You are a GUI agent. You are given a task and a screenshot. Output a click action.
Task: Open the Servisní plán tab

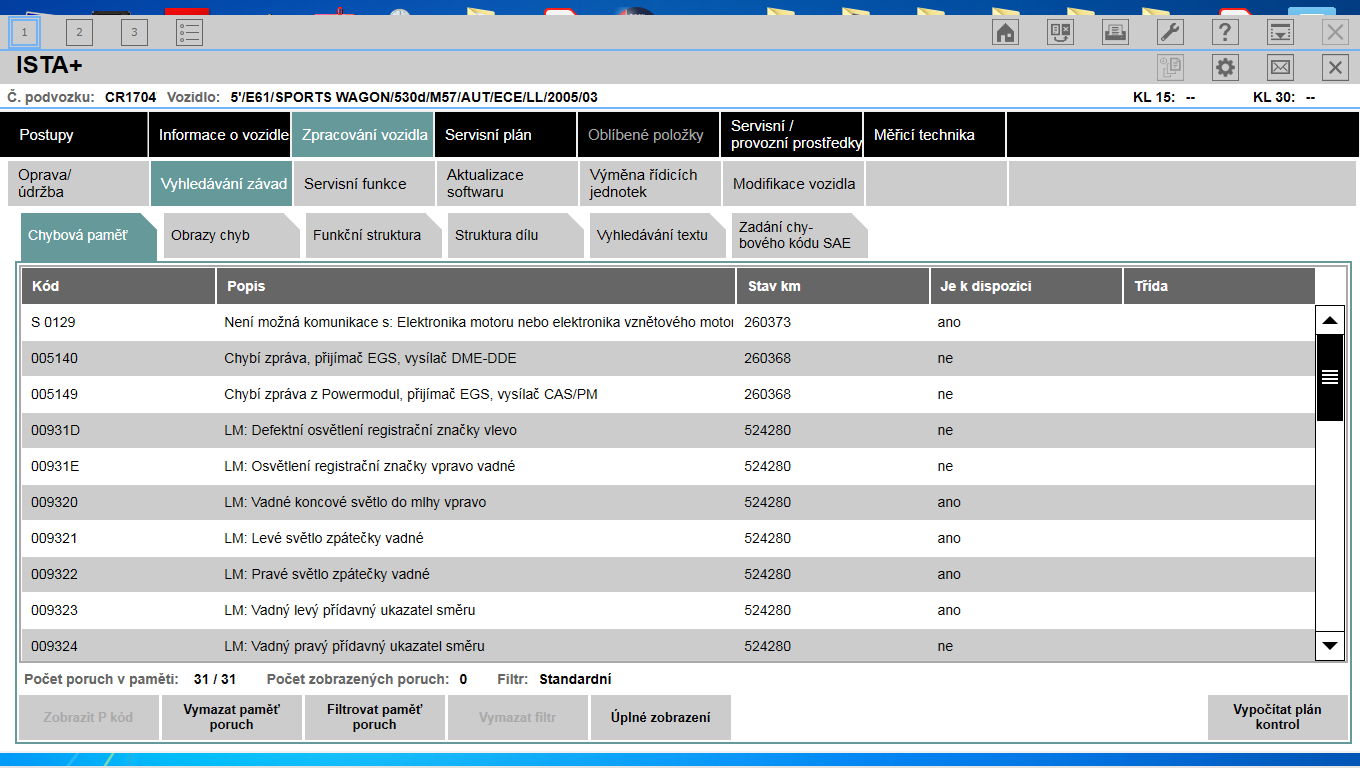(506, 135)
